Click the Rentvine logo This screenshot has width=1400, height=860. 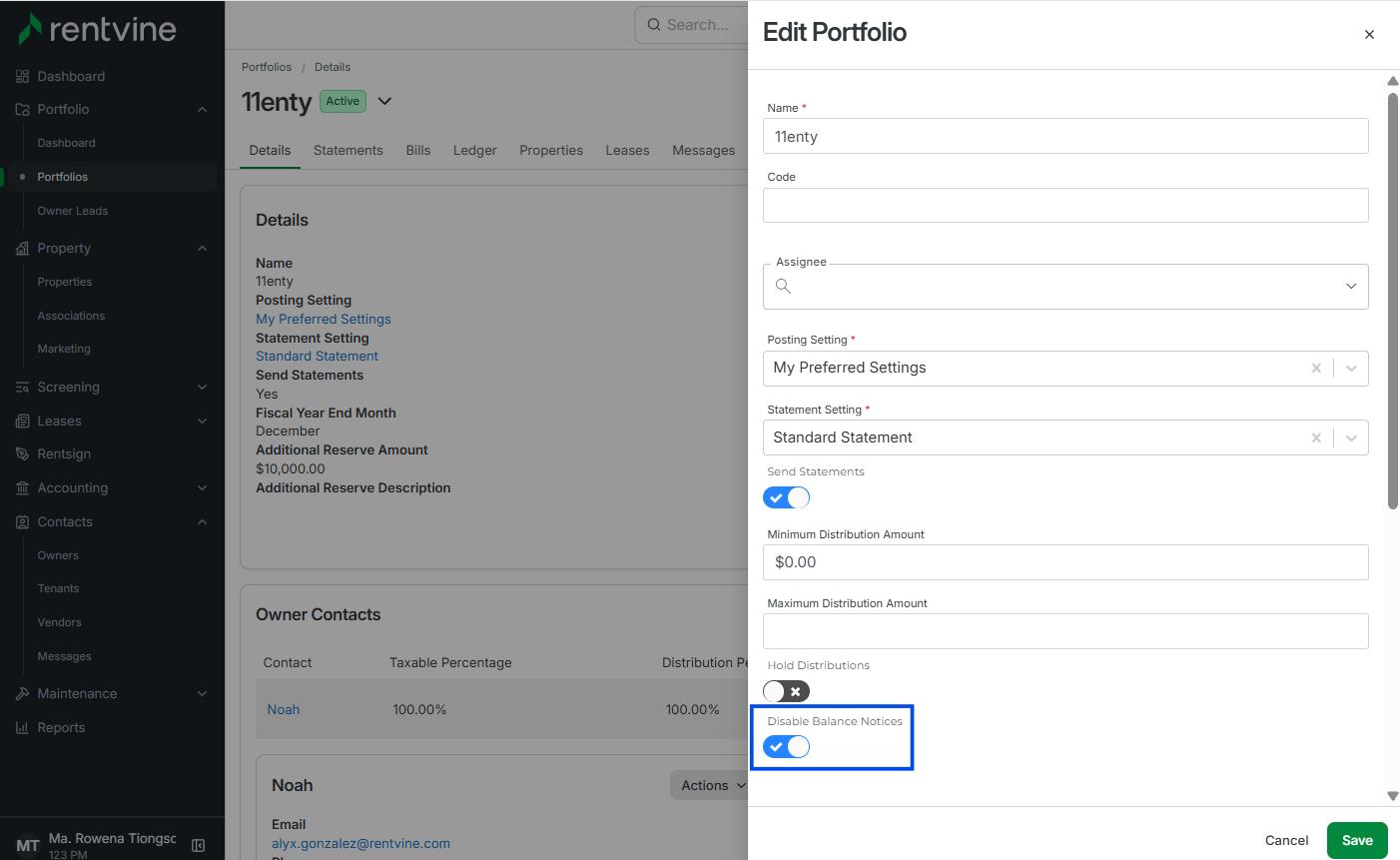point(98,29)
